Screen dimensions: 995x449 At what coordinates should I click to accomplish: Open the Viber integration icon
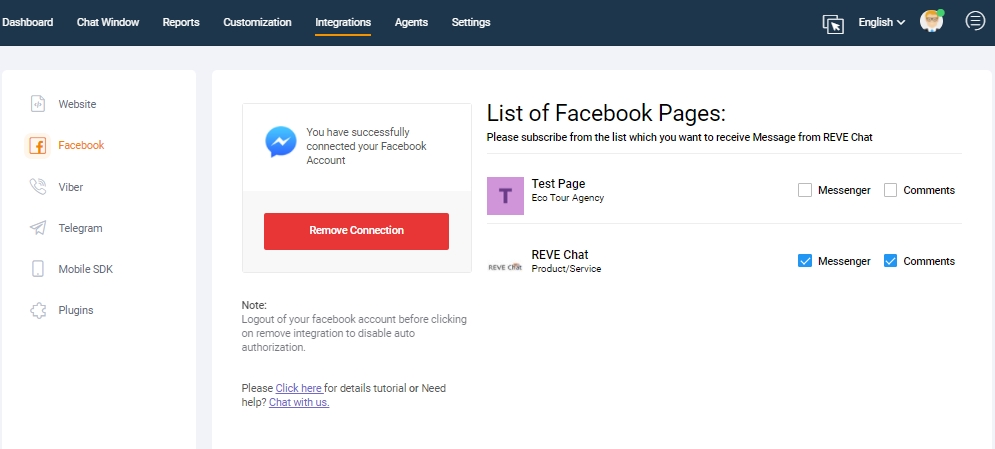(x=38, y=187)
